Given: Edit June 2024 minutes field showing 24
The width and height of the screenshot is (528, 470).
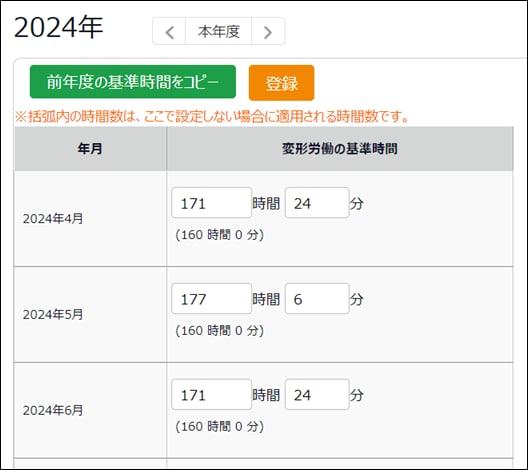Looking at the screenshot, I should point(317,394).
